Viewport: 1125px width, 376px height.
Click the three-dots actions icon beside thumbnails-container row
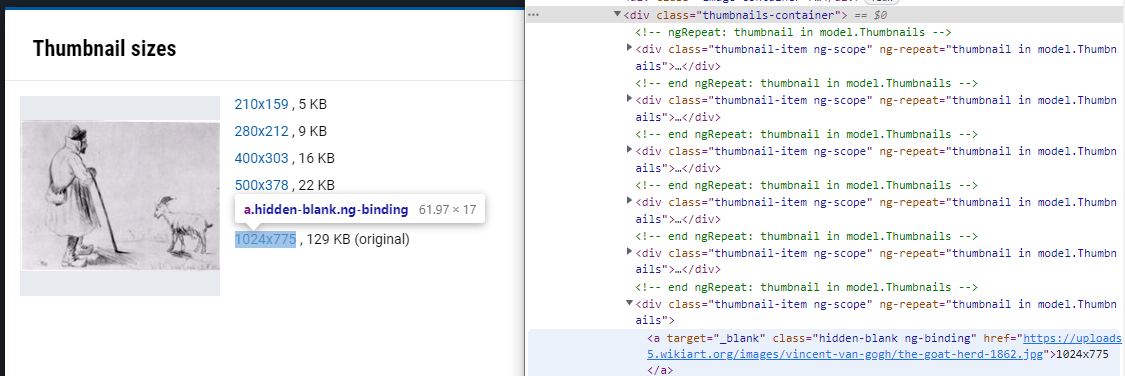tap(533, 14)
